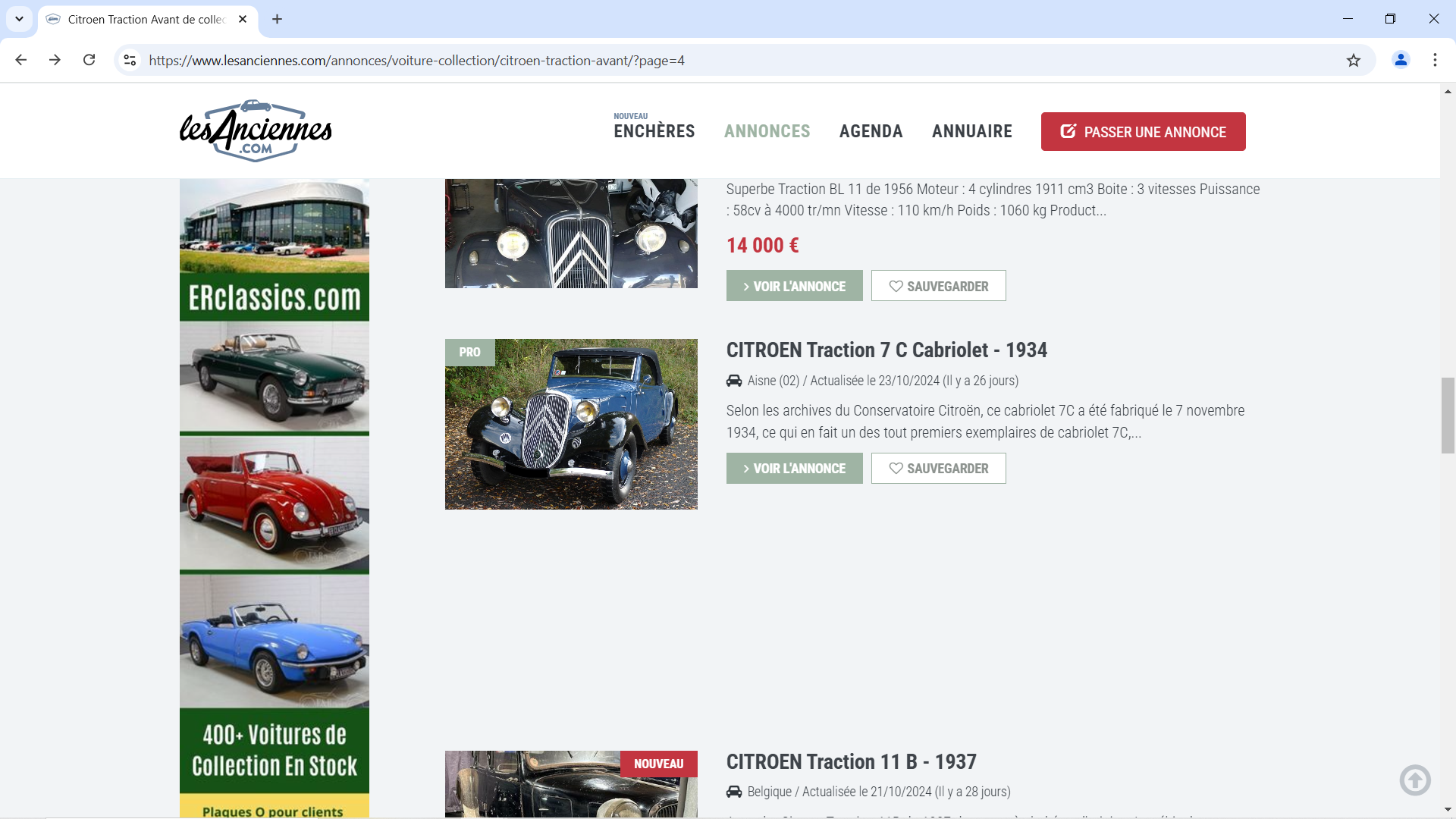Click the blue Traction 7 C Cabriolet photo
Viewport: 1456px width, 819px height.
571,424
